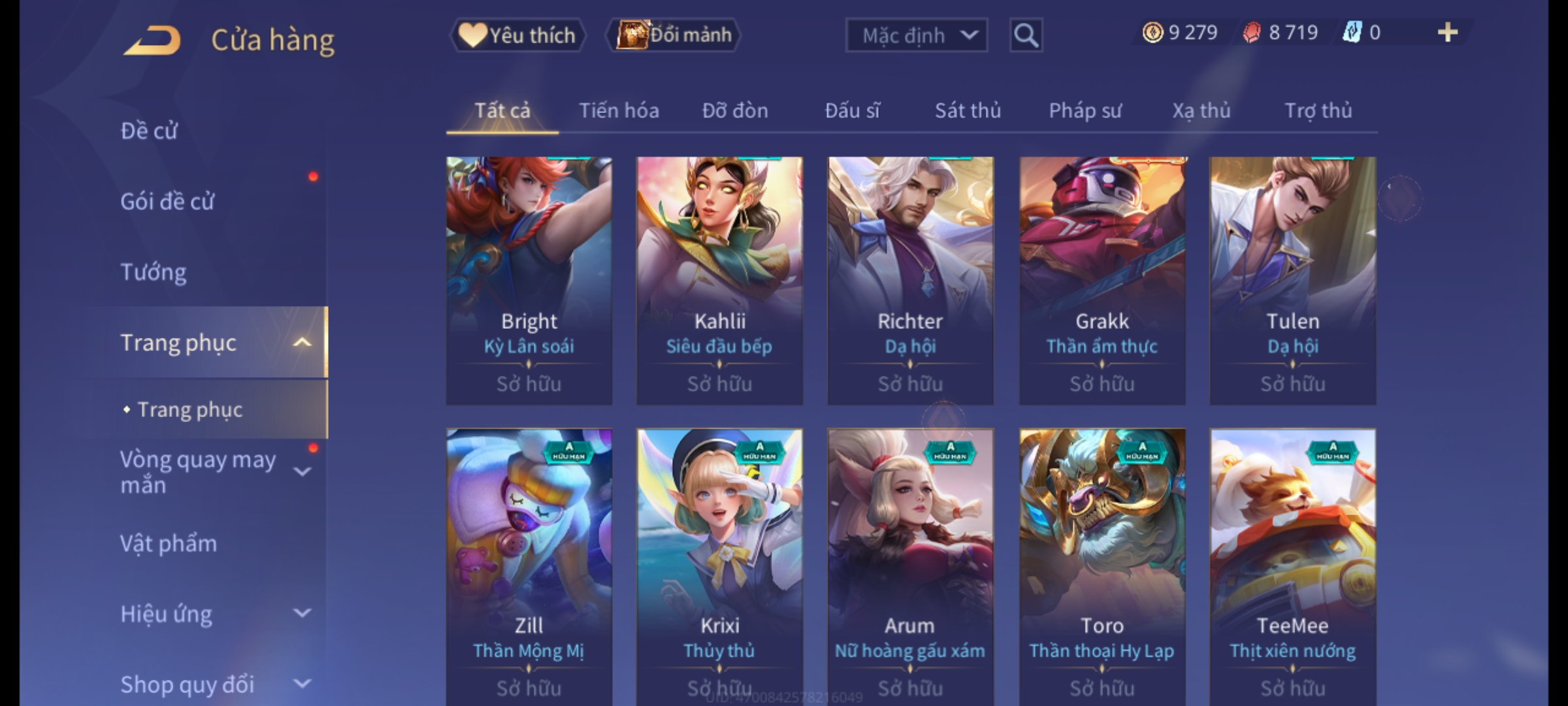Expand the Hiệu ứng sidebar section
Viewport: 1568px width, 706px height.
click(302, 613)
